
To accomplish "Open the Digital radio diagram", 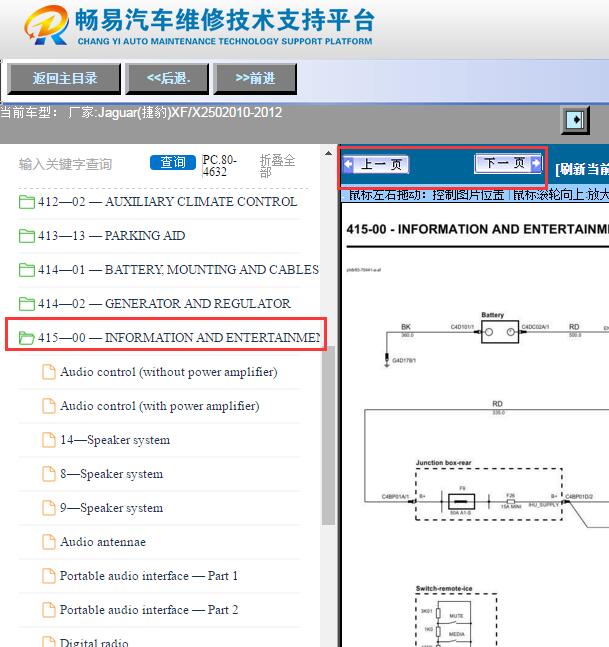I will tap(94, 642).
